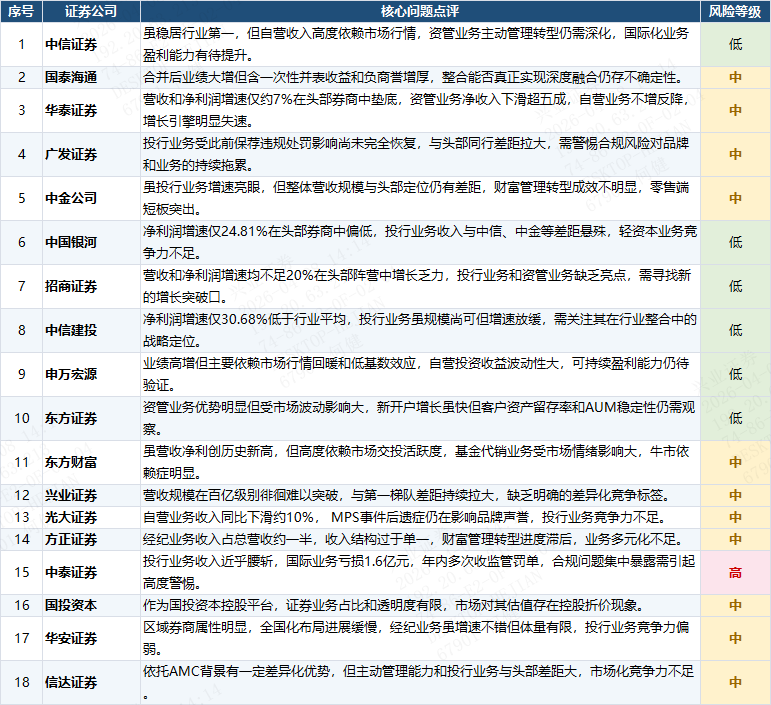Click the 高 risk level for 中泰证券
The height and width of the screenshot is (705, 771).
(x=735, y=572)
